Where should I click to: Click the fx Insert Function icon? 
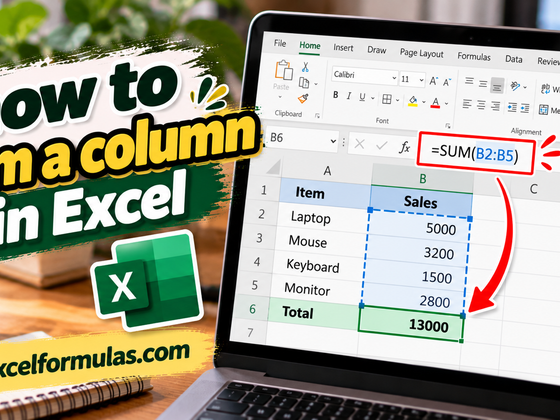tap(404, 147)
